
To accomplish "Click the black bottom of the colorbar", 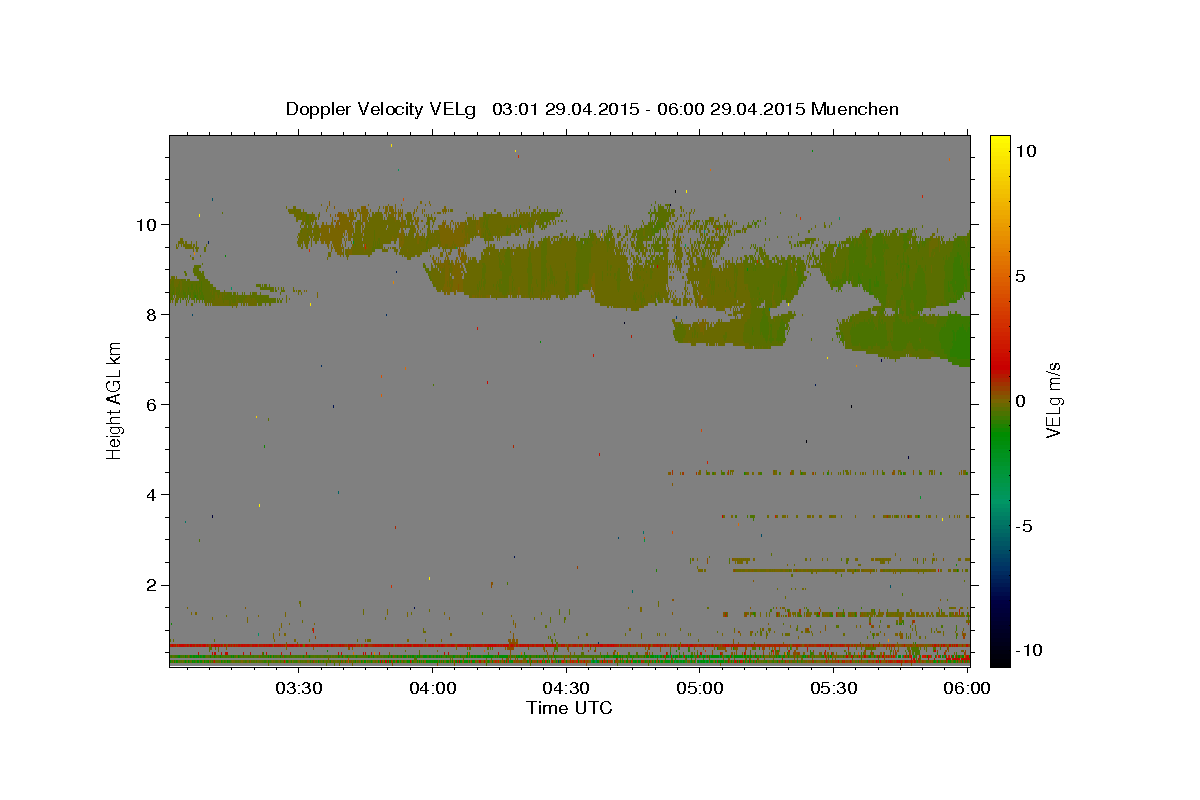I will coord(1000,655).
